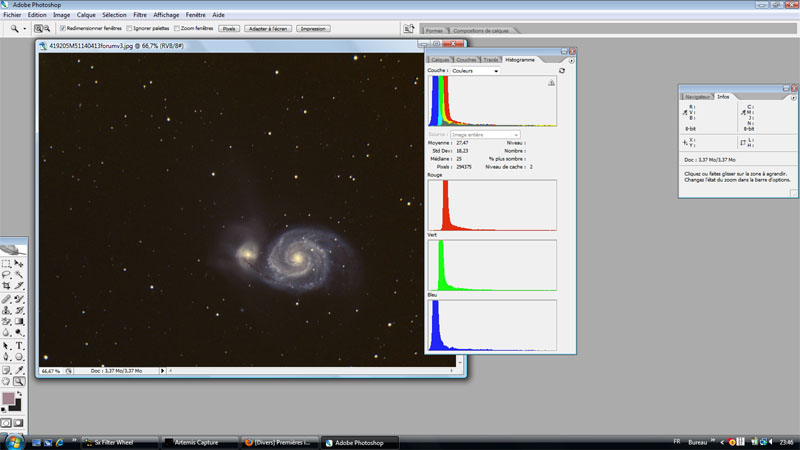Screen dimensions: 800x450
Task: Click the histogram cache warning triangle
Action: coord(550,84)
